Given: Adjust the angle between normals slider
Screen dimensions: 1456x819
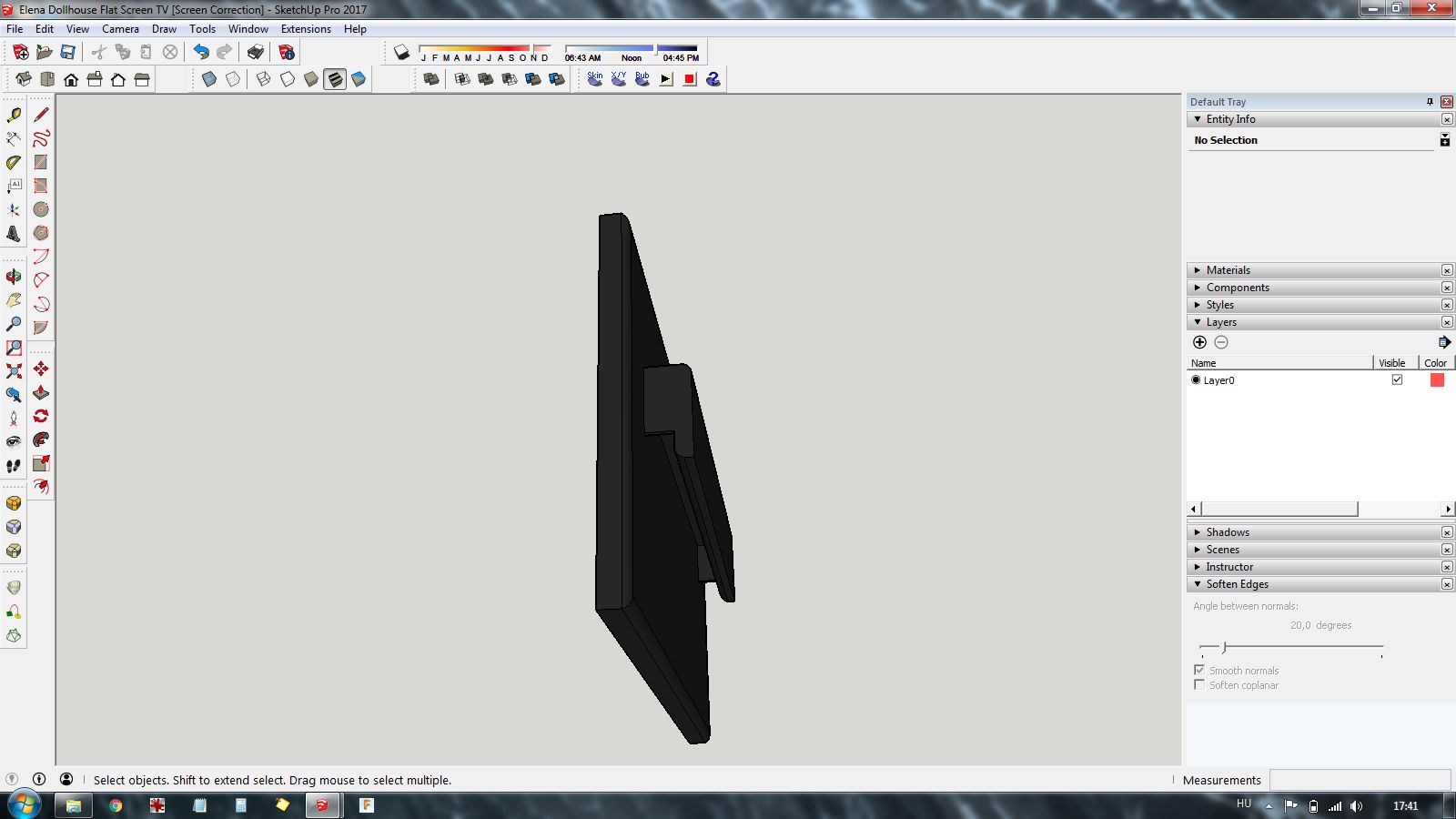Looking at the screenshot, I should 1225,647.
